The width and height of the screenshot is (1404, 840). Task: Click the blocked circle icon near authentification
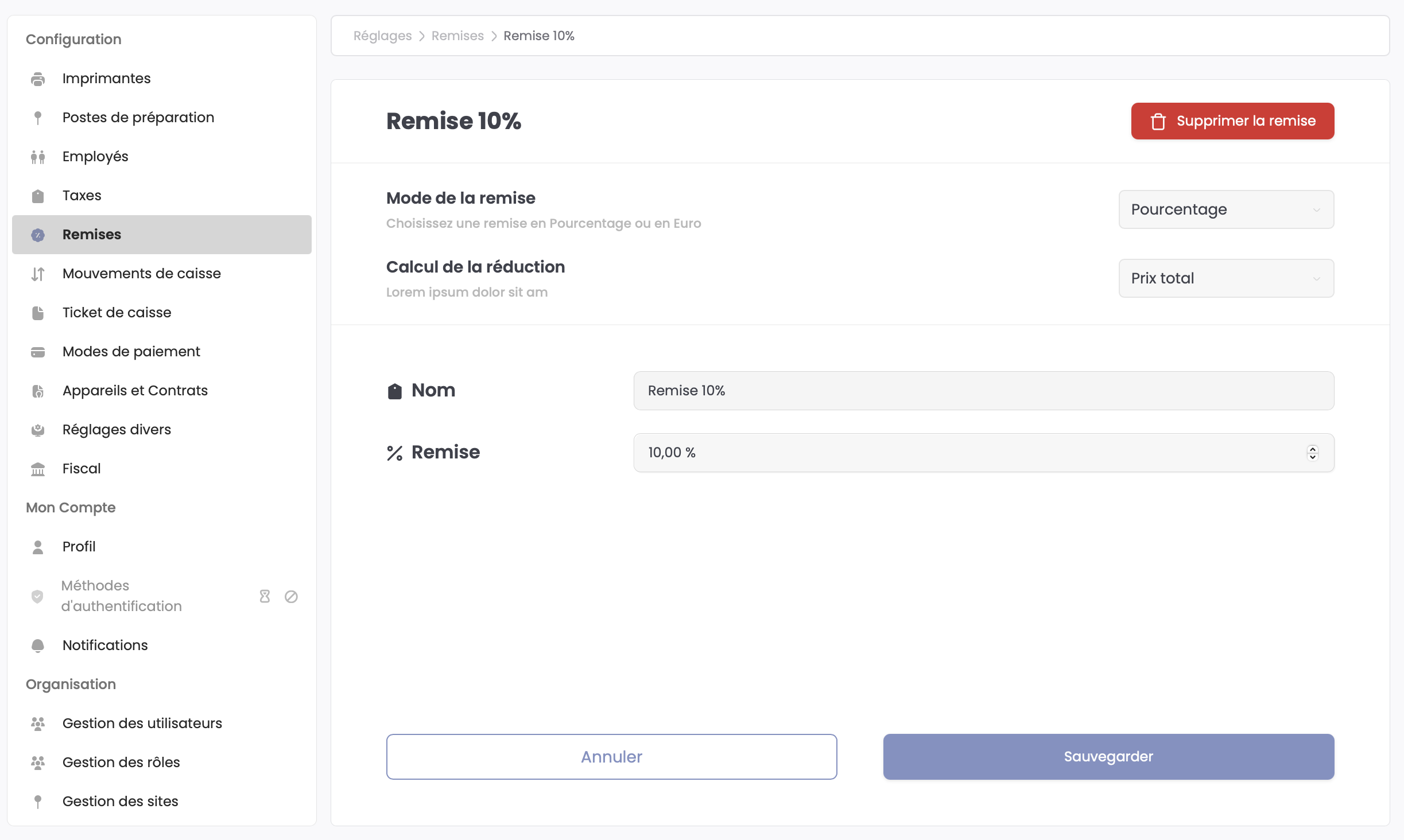(291, 596)
